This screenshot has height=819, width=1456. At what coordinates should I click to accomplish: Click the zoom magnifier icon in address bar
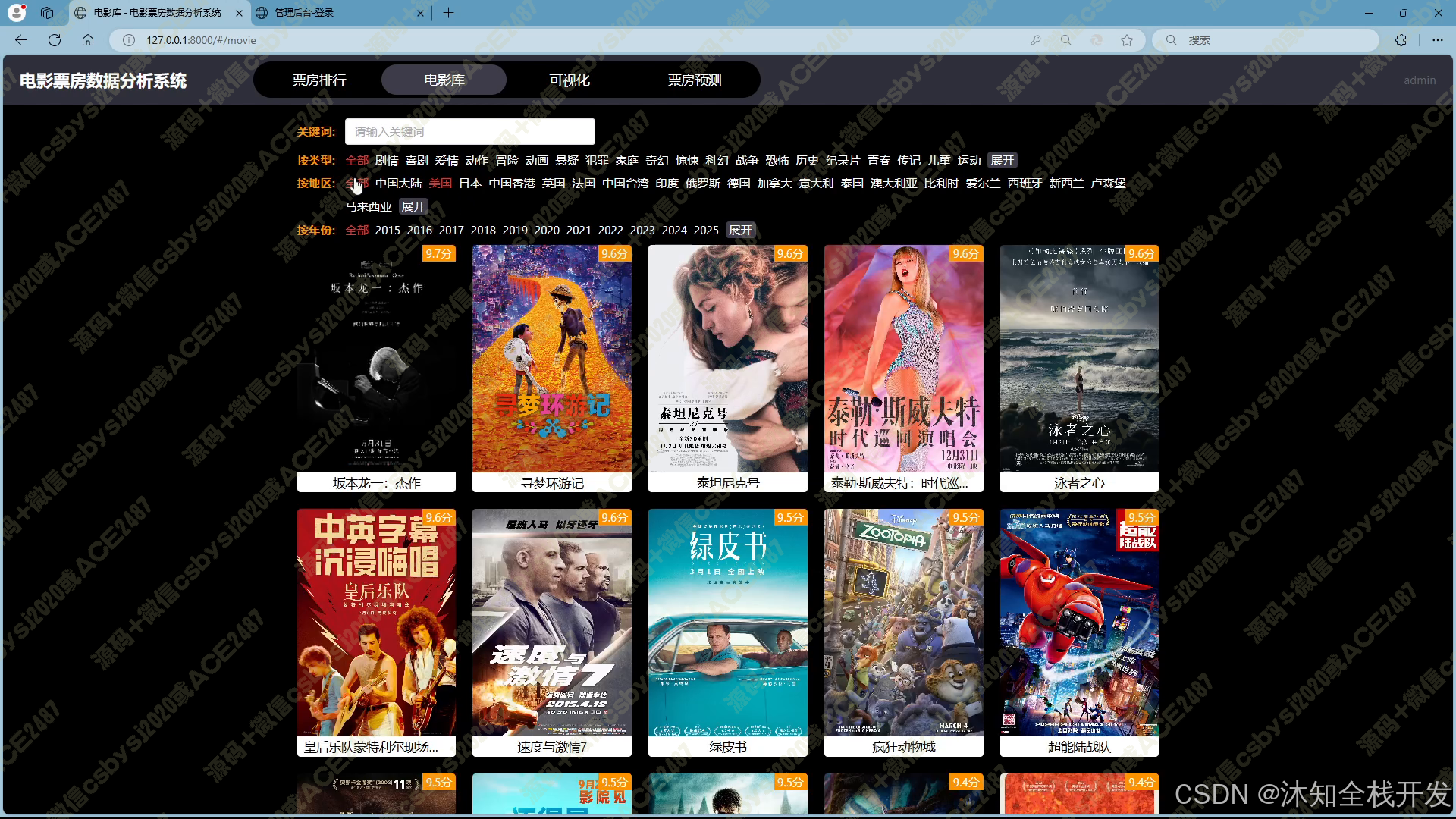click(1066, 40)
